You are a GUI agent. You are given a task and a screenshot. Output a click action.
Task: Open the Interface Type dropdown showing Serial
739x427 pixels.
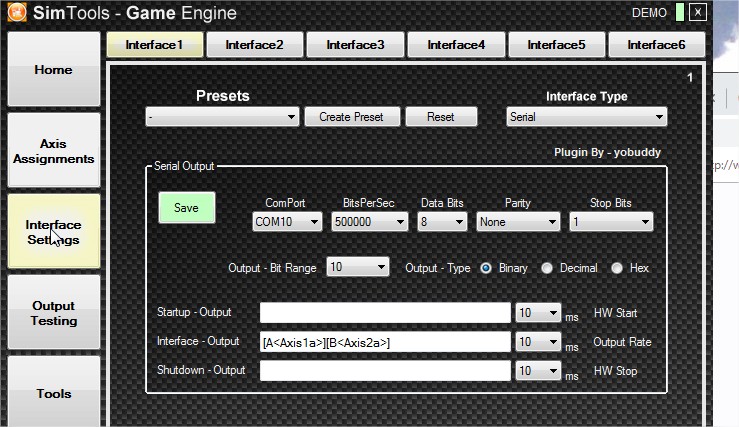(587, 117)
